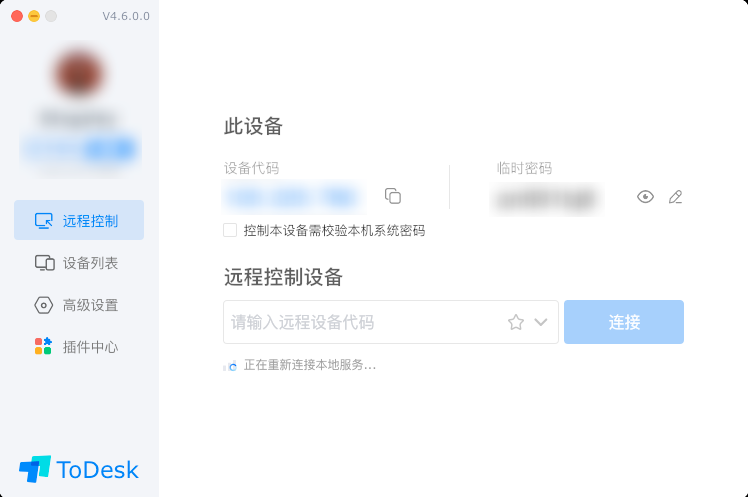Open 设备列表 sidebar tab

pos(79,263)
